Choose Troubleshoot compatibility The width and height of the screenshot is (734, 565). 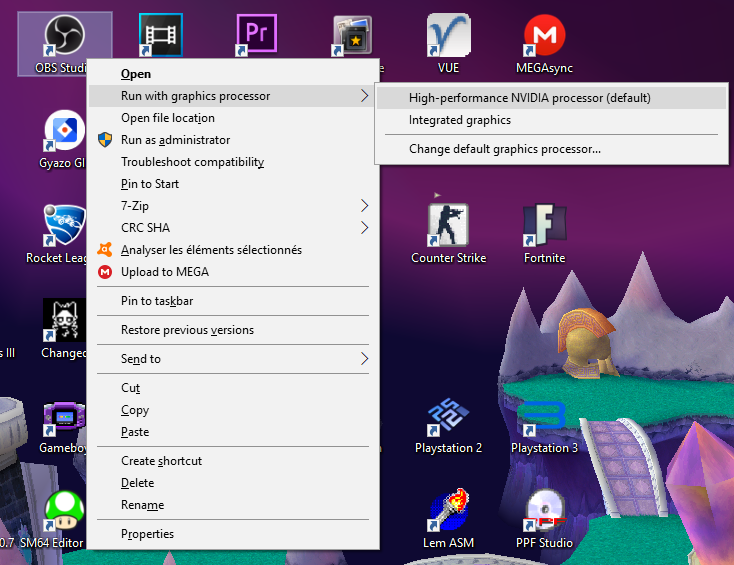233,161
